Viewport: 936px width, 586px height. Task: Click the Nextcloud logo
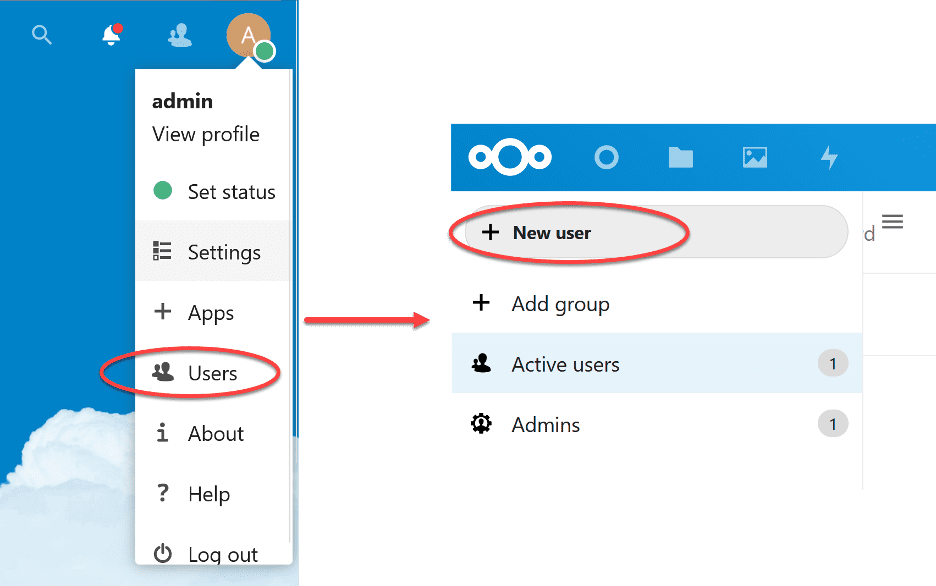[x=510, y=157]
